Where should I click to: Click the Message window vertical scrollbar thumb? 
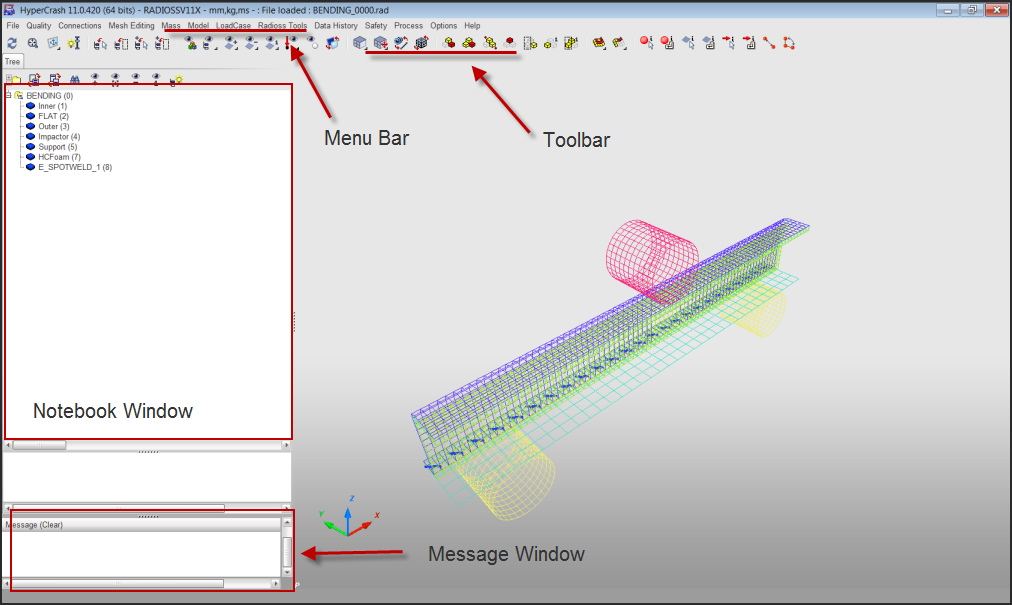coord(287,551)
